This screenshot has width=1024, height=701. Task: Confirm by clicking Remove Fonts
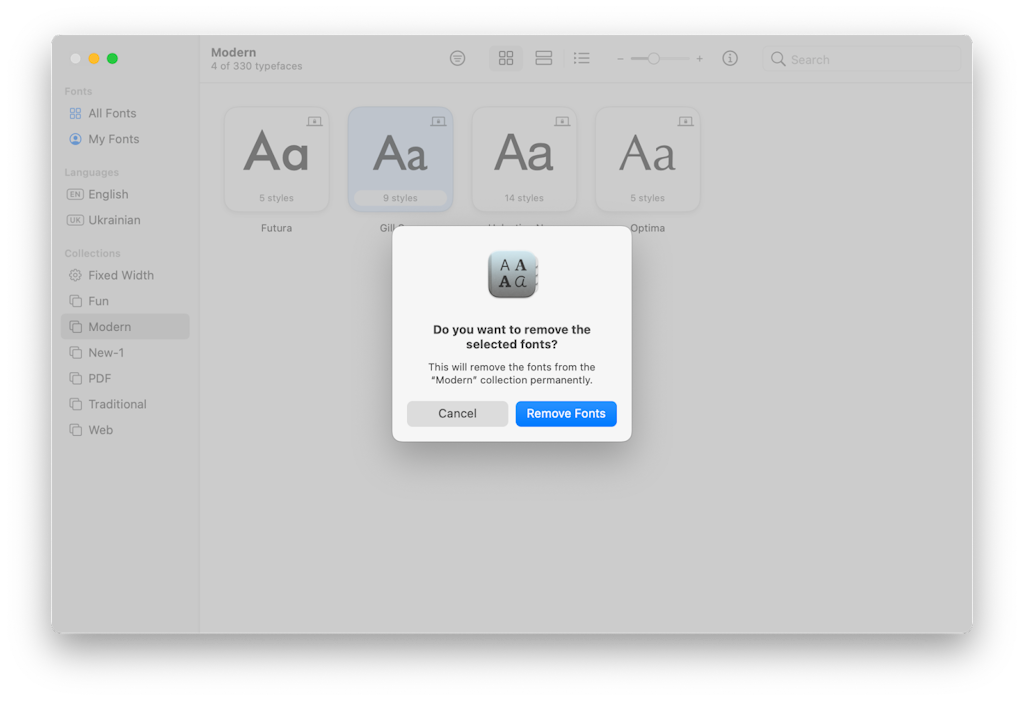(566, 413)
